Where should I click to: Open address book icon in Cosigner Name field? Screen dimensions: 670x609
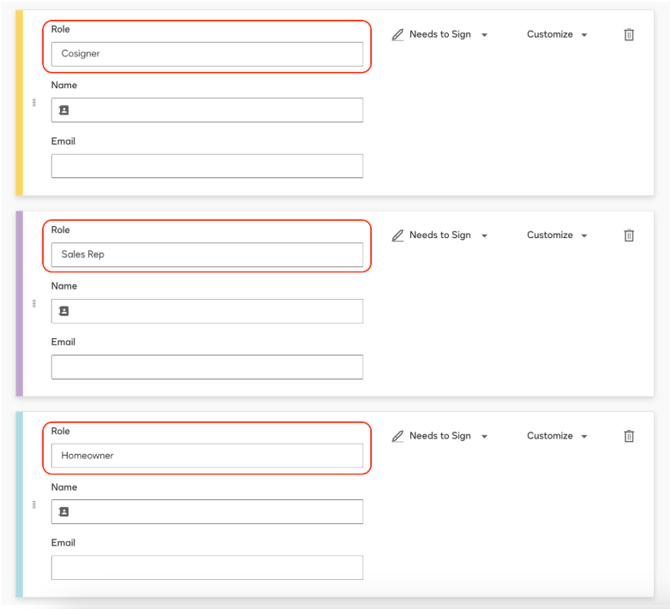click(65, 110)
